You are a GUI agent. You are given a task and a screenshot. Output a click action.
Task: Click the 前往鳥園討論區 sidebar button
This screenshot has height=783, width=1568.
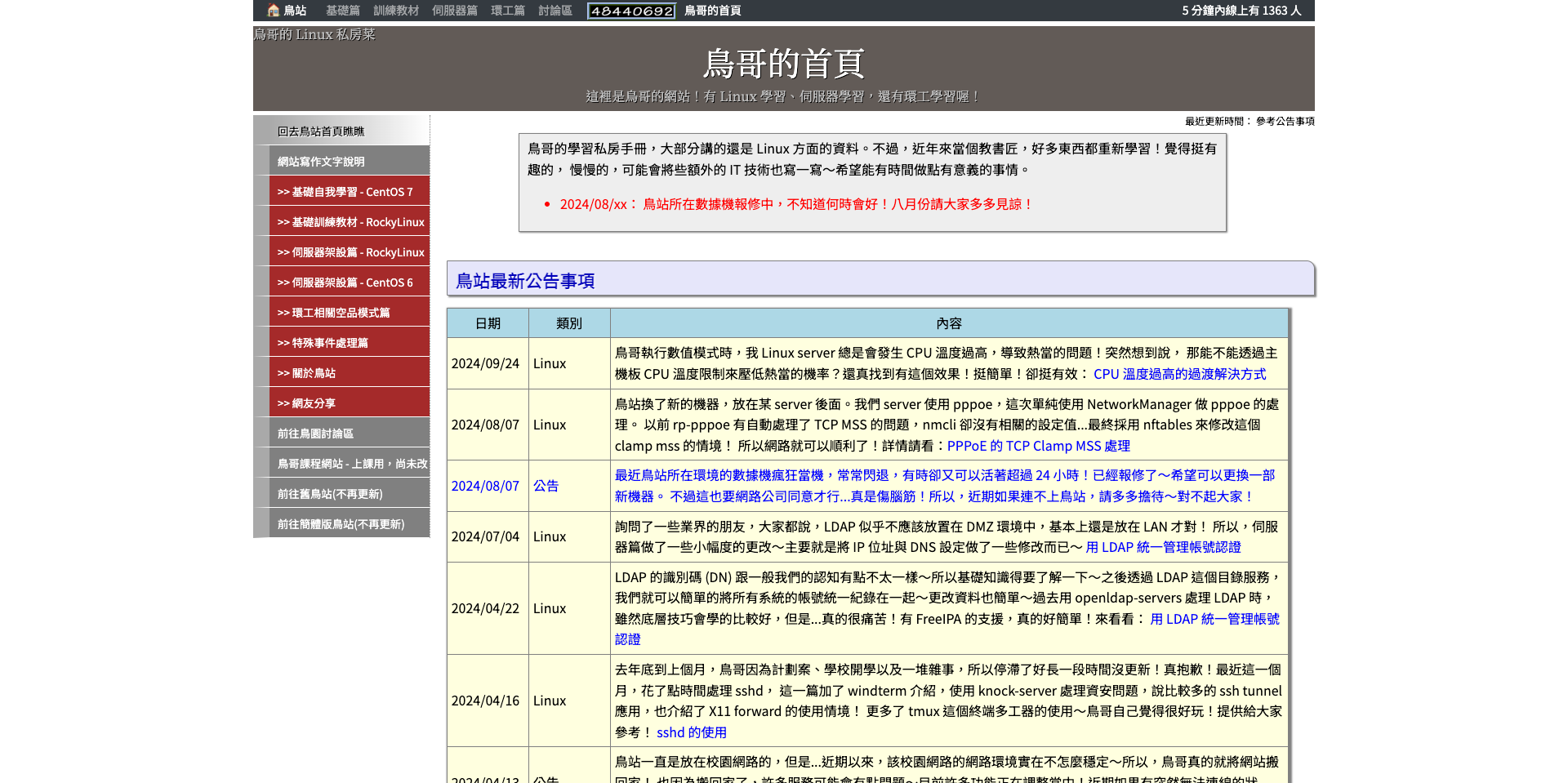click(315, 434)
